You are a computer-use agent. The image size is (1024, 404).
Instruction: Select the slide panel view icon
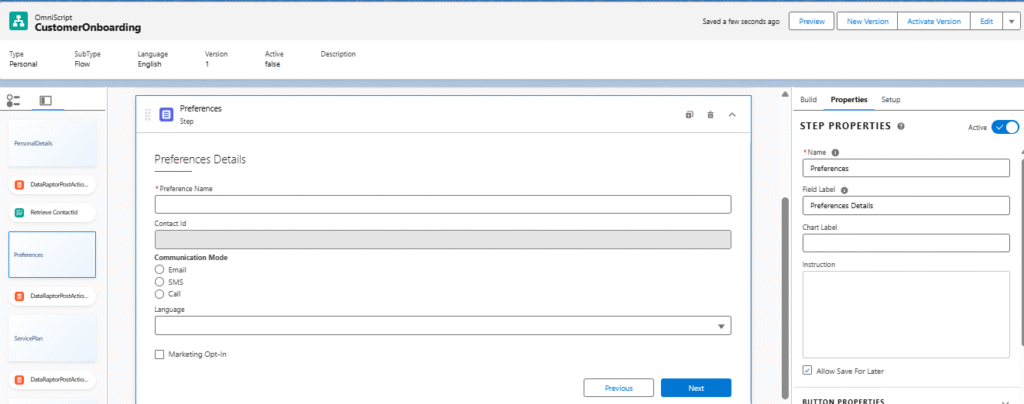(45, 101)
